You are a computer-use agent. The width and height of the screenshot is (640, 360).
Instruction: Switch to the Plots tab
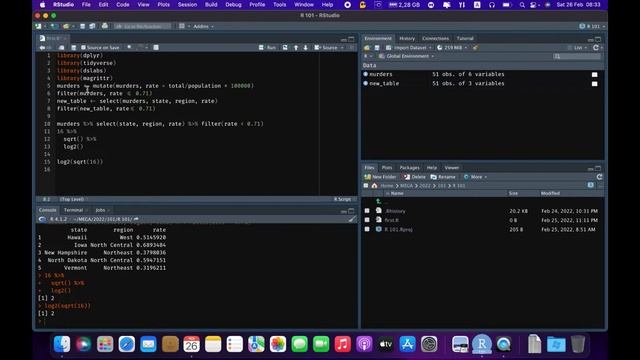[387, 168]
